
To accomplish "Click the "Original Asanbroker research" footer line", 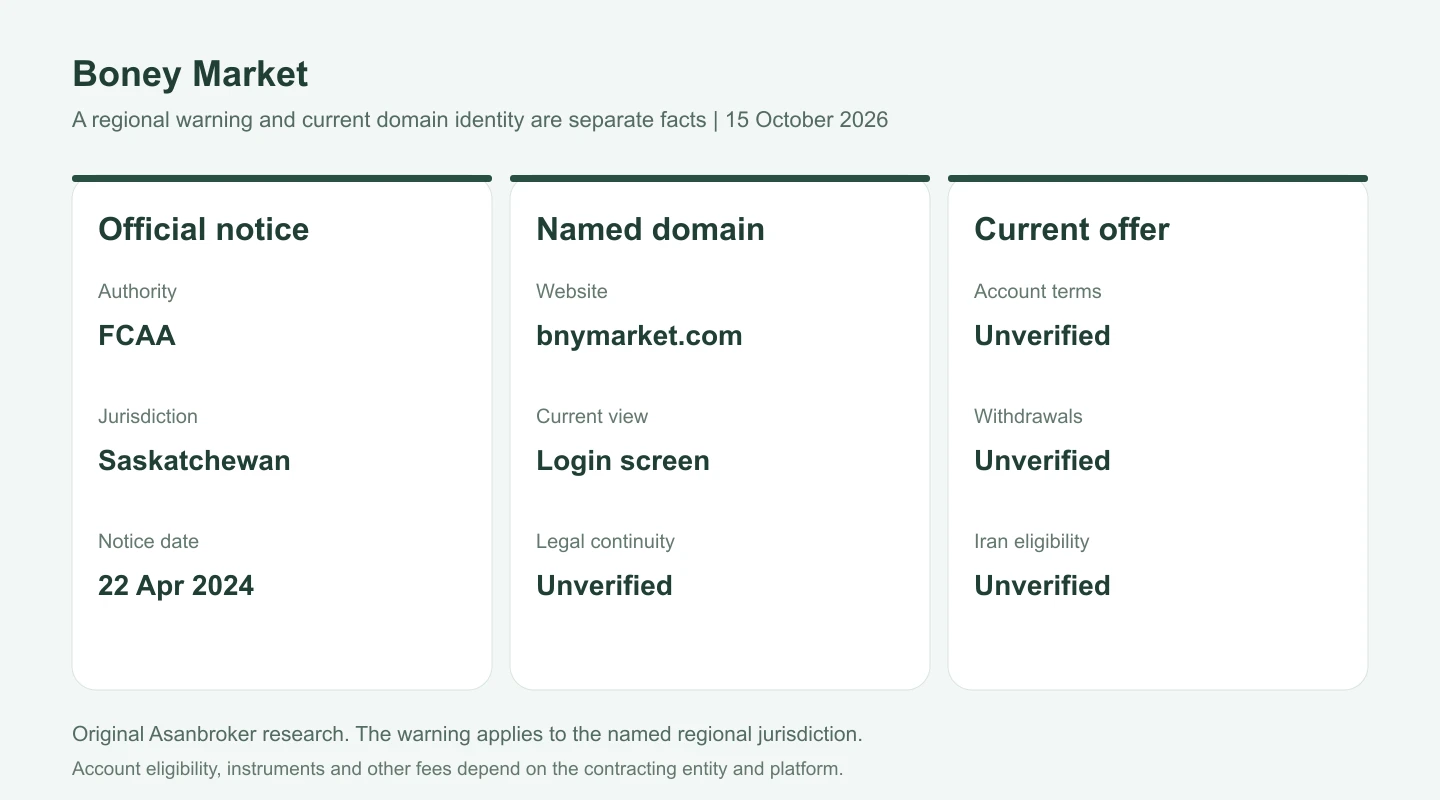I will point(467,734).
